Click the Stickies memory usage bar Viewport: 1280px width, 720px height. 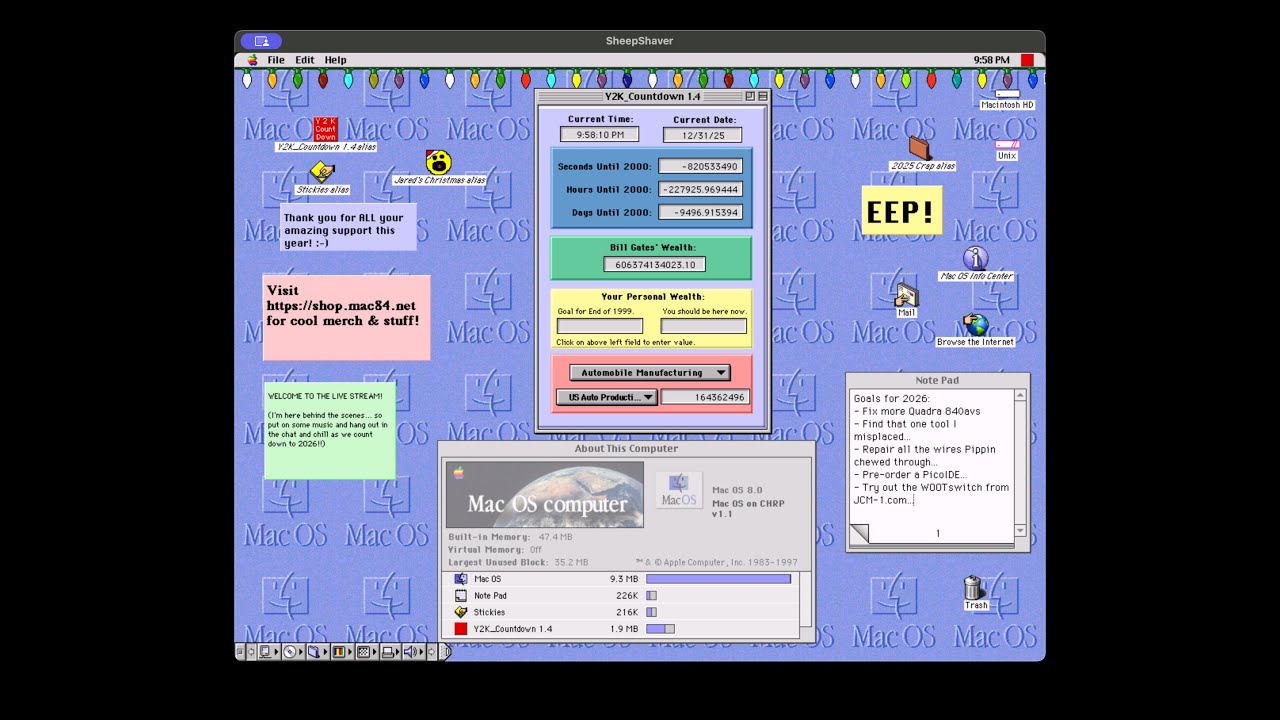pos(651,612)
